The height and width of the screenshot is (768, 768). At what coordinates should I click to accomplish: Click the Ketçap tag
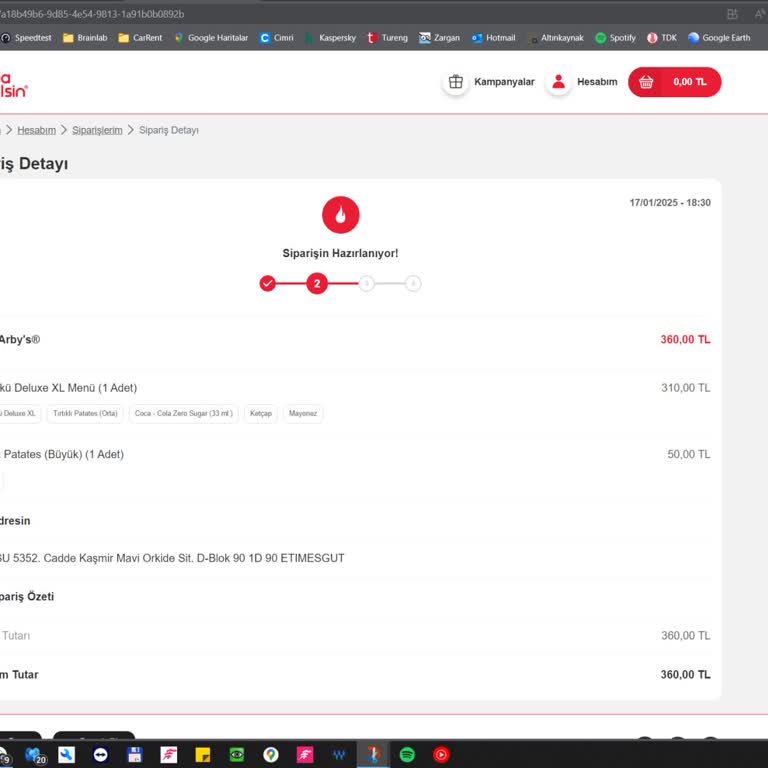pyautogui.click(x=261, y=413)
